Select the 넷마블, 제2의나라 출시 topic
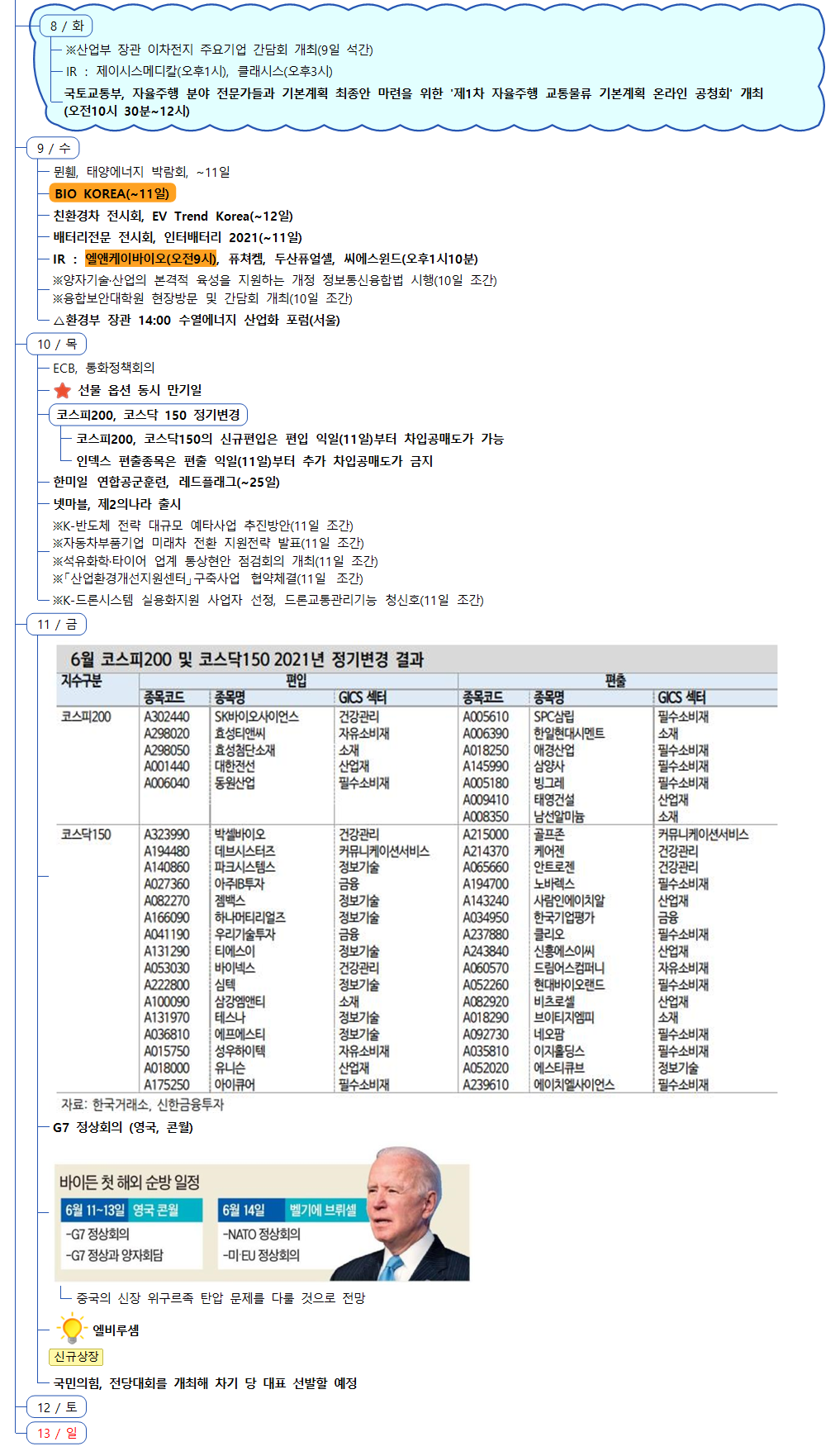 pyautogui.click(x=117, y=504)
